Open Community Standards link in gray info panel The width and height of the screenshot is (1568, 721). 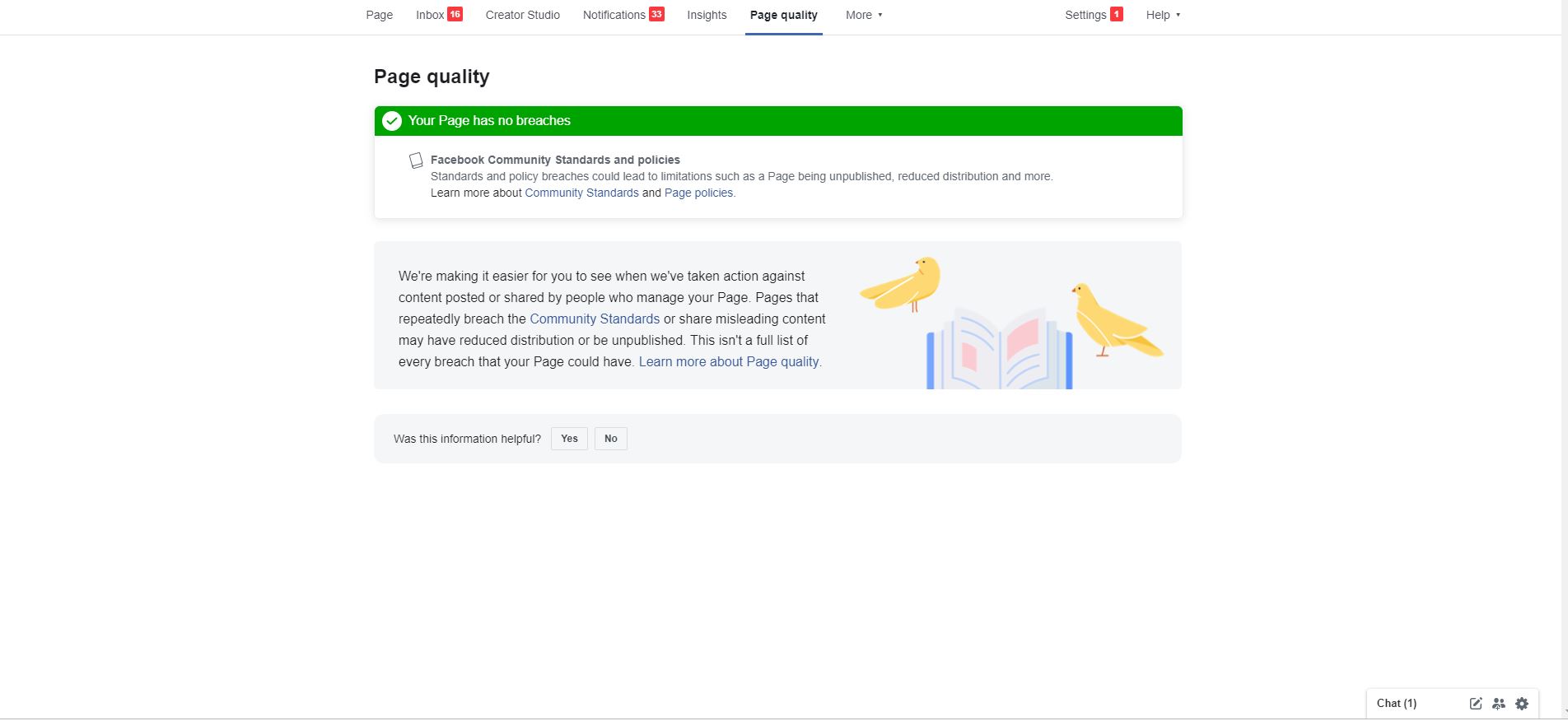[595, 319]
